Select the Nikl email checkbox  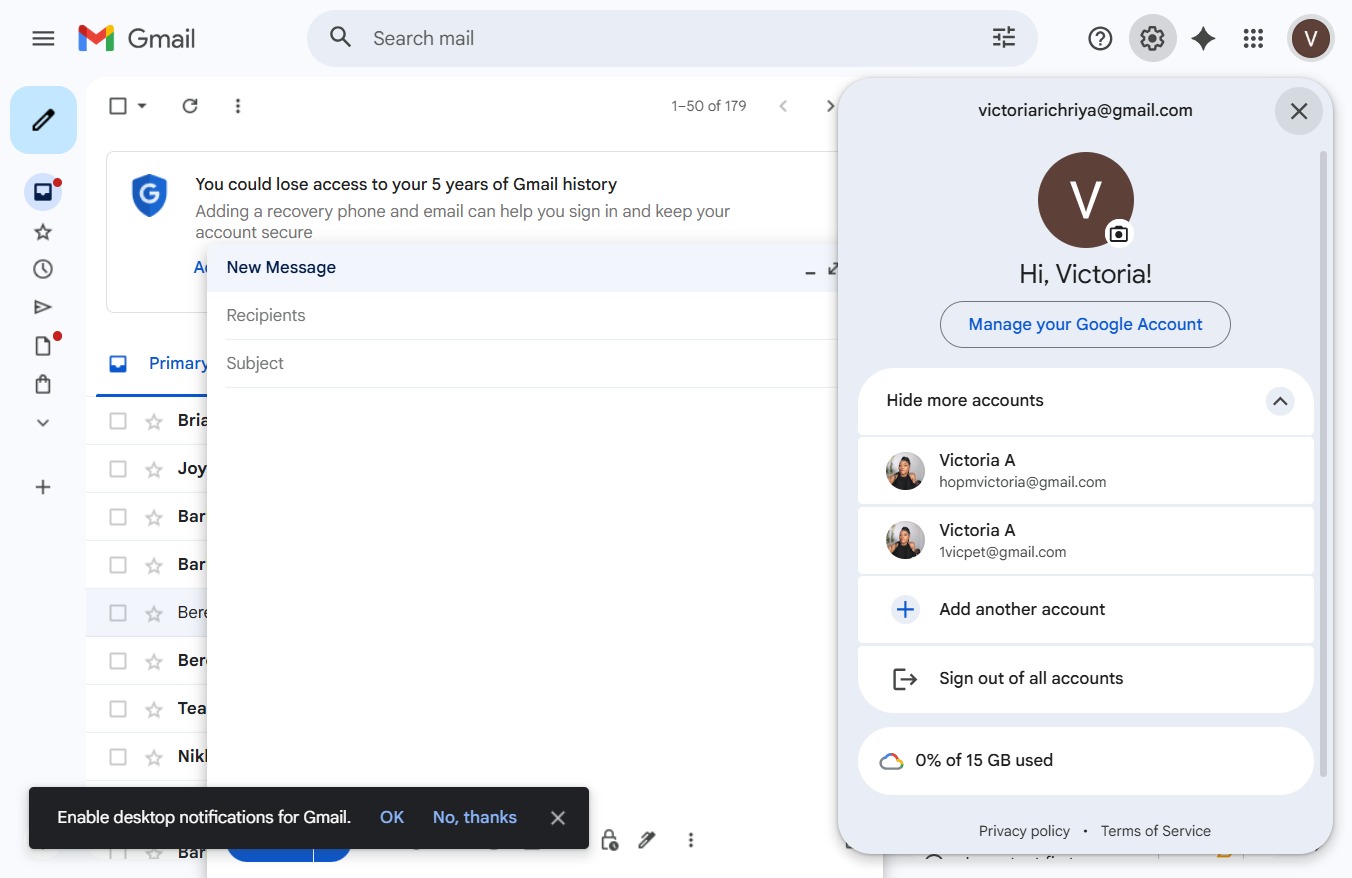pyautogui.click(x=118, y=757)
